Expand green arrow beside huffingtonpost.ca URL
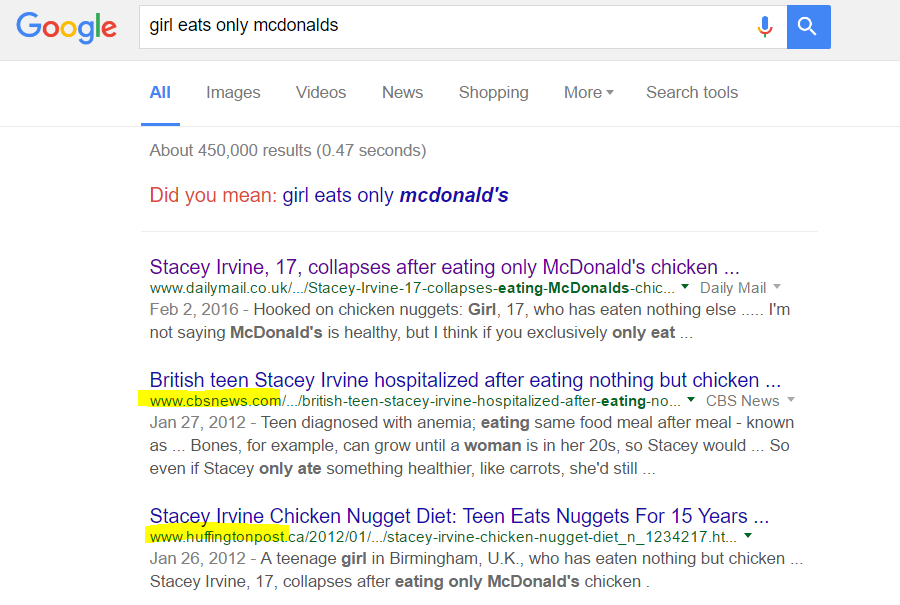Image resolution: width=900 pixels, height=605 pixels. (x=748, y=536)
